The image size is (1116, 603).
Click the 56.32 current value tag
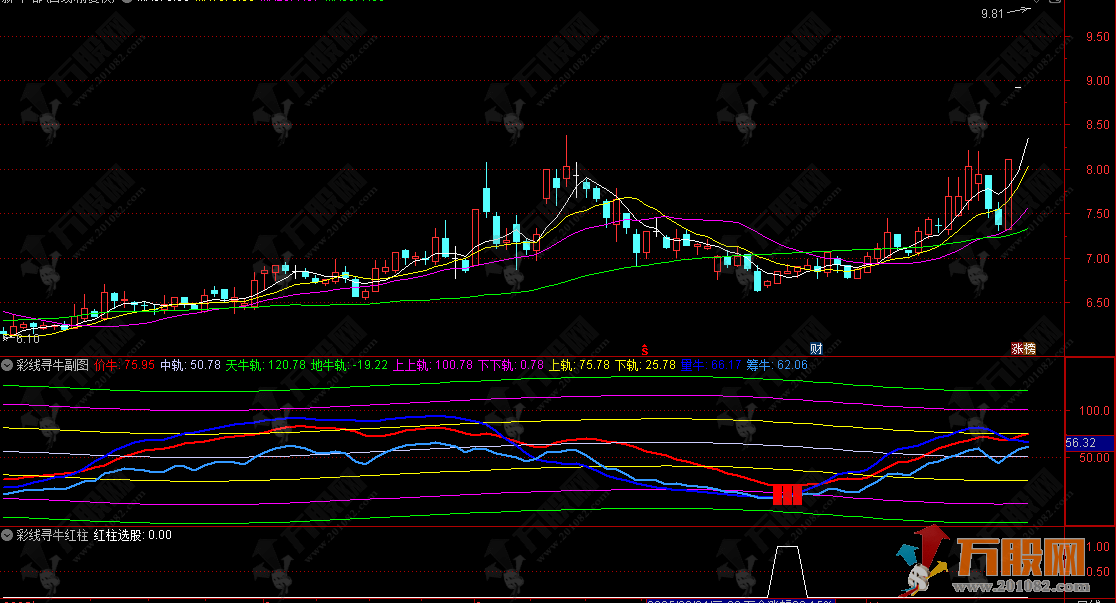coord(1083,442)
